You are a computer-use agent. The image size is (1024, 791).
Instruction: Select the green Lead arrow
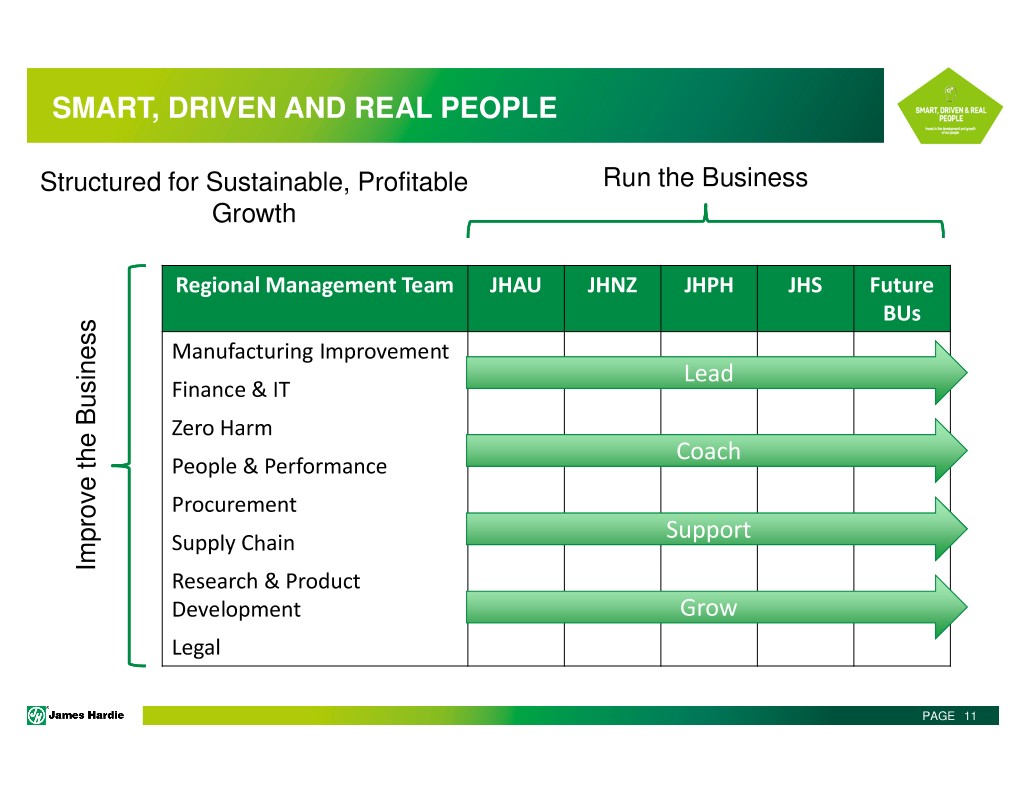(708, 373)
